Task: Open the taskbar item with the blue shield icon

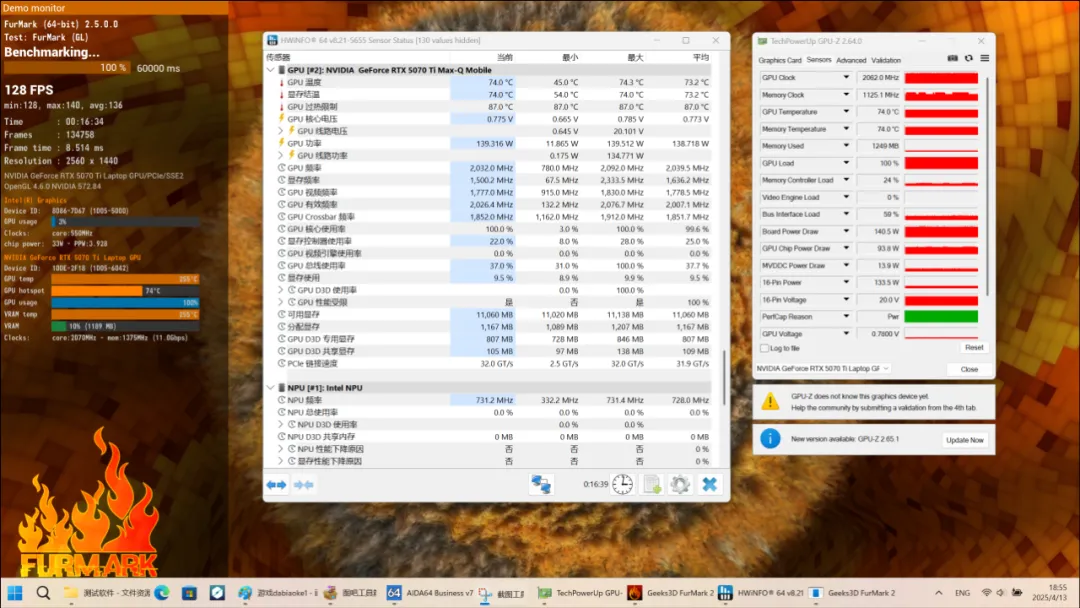Action: coord(217,593)
